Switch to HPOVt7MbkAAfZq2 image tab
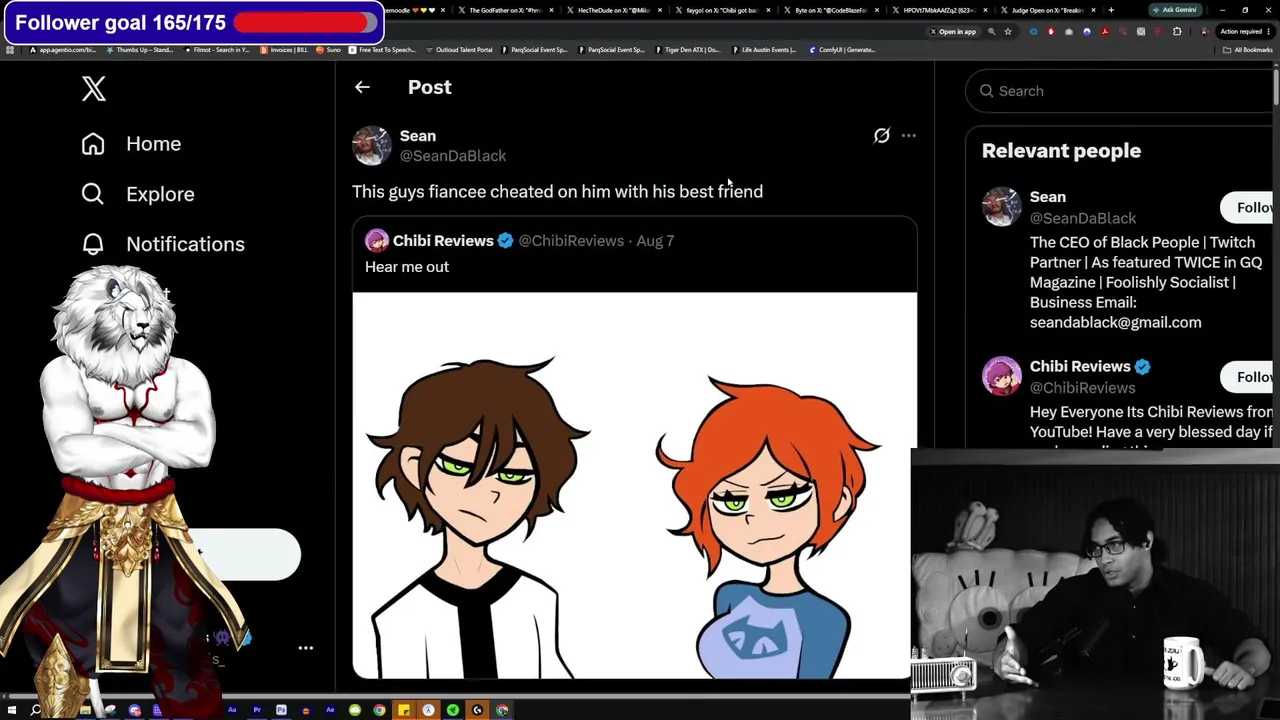 pyautogui.click(x=939, y=10)
